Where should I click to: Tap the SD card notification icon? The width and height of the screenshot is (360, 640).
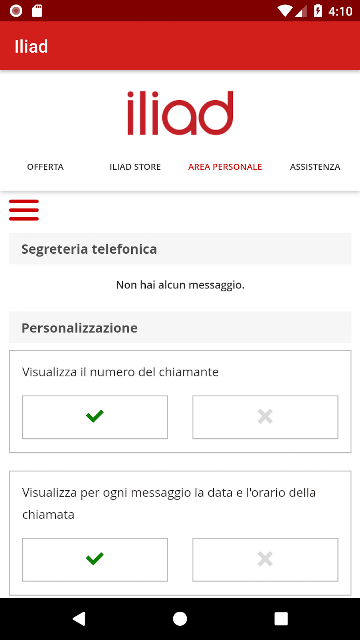click(x=37, y=11)
